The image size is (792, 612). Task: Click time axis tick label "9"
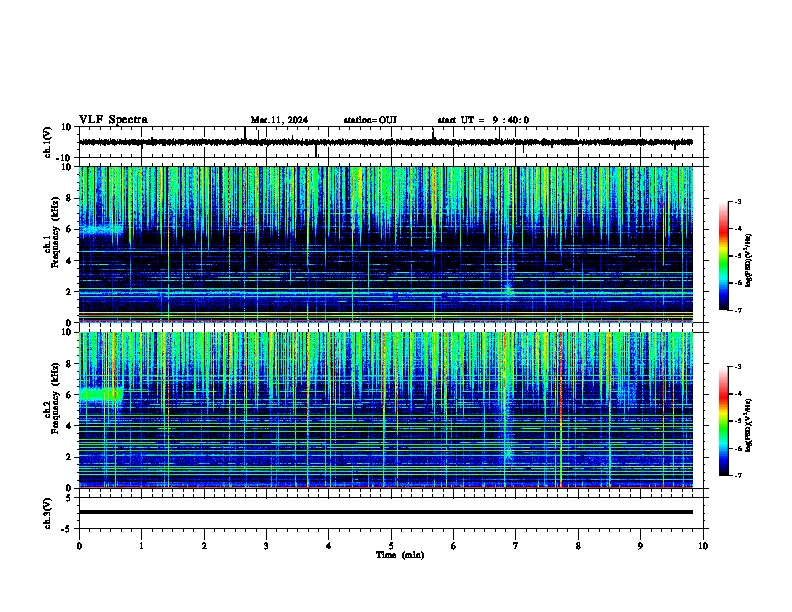click(640, 546)
